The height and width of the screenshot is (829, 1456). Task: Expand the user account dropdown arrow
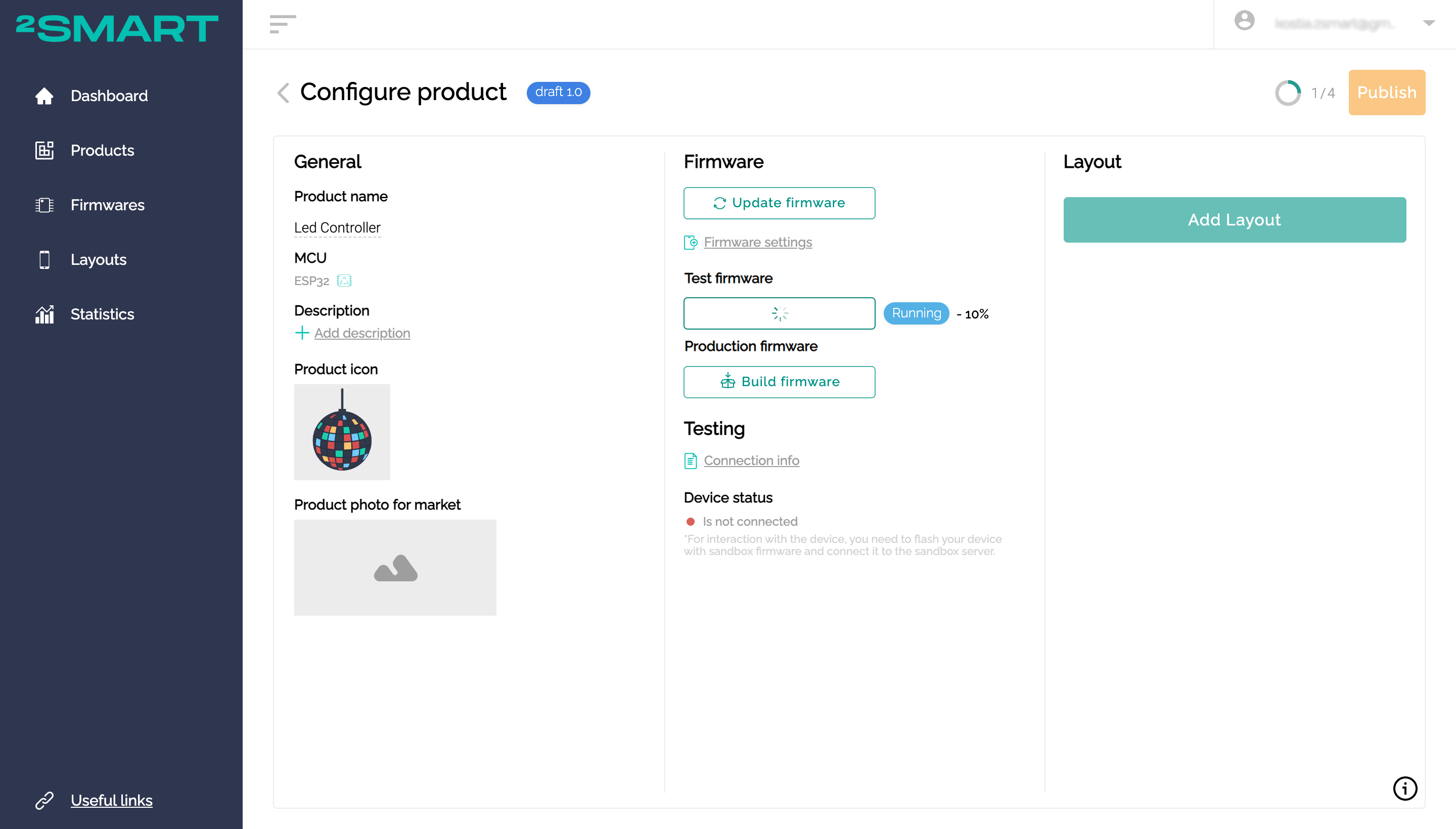1428,23
